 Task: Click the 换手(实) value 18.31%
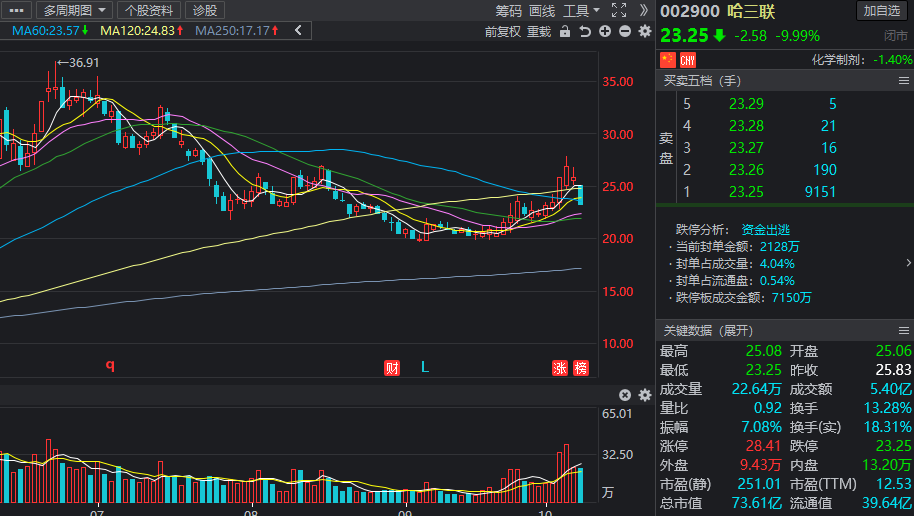coord(887,427)
